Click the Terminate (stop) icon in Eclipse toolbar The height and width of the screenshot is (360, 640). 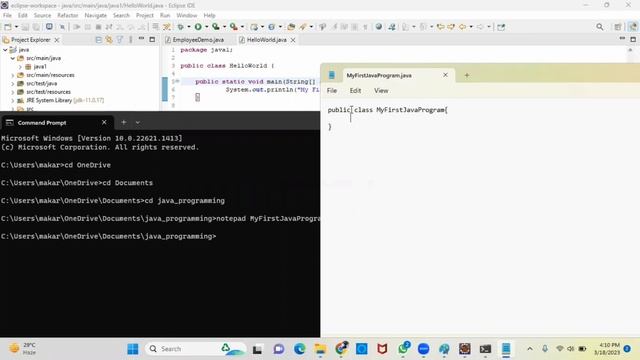[98, 27]
